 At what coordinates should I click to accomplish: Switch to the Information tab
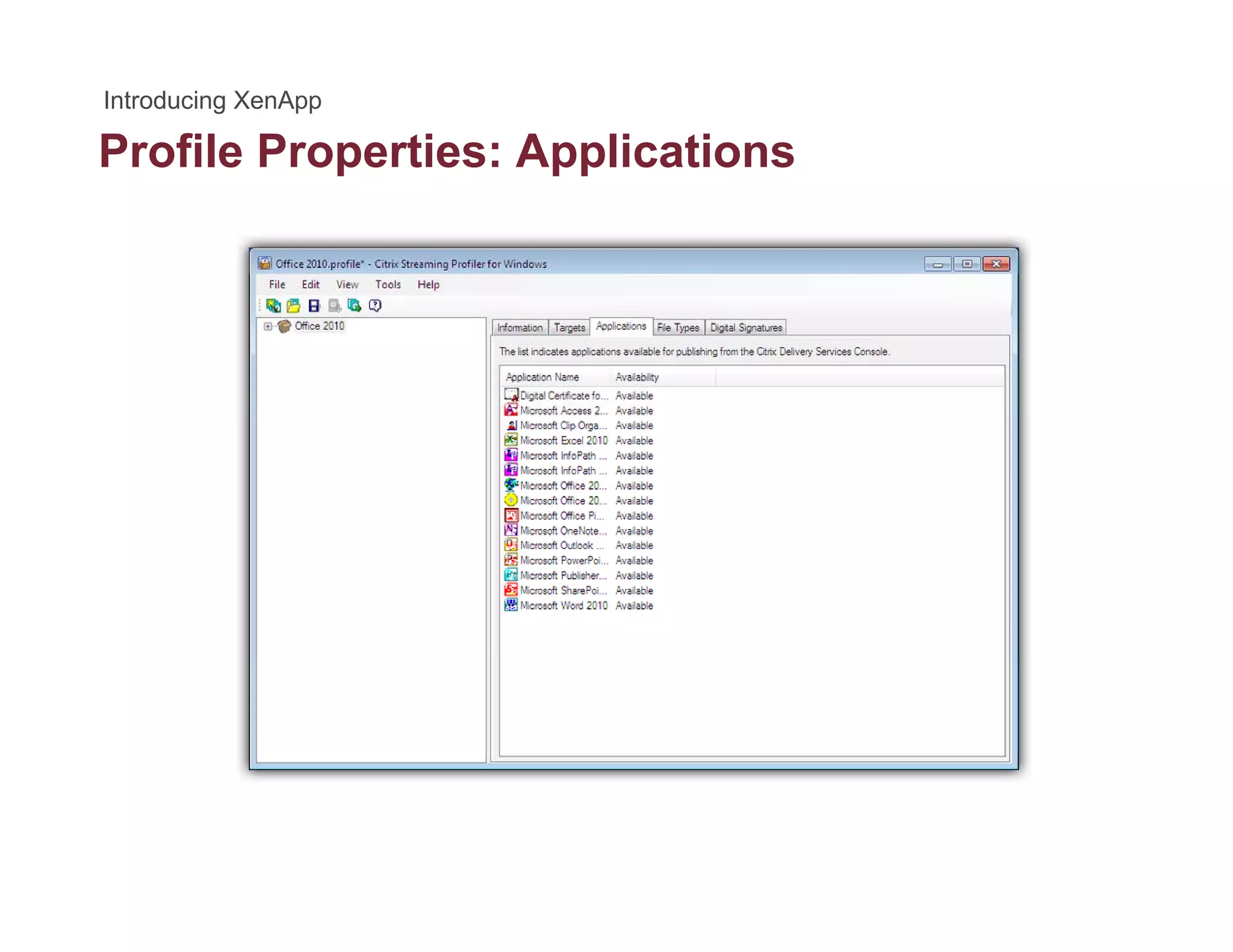(x=520, y=327)
